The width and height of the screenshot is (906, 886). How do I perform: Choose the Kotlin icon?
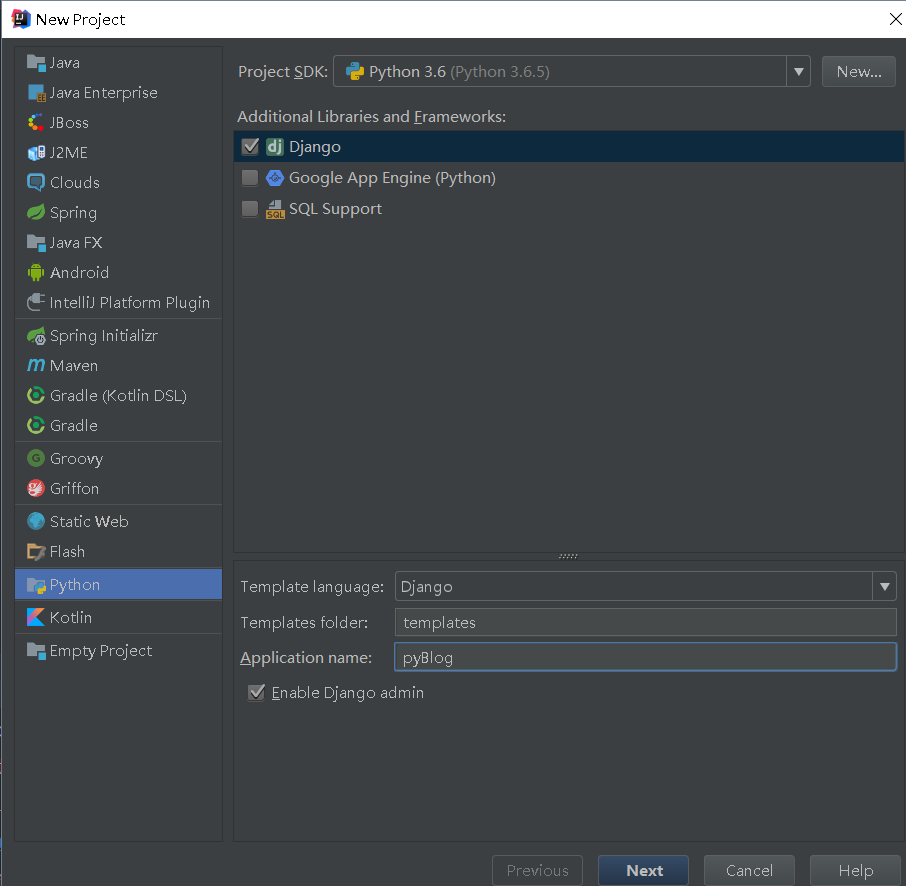coord(36,617)
